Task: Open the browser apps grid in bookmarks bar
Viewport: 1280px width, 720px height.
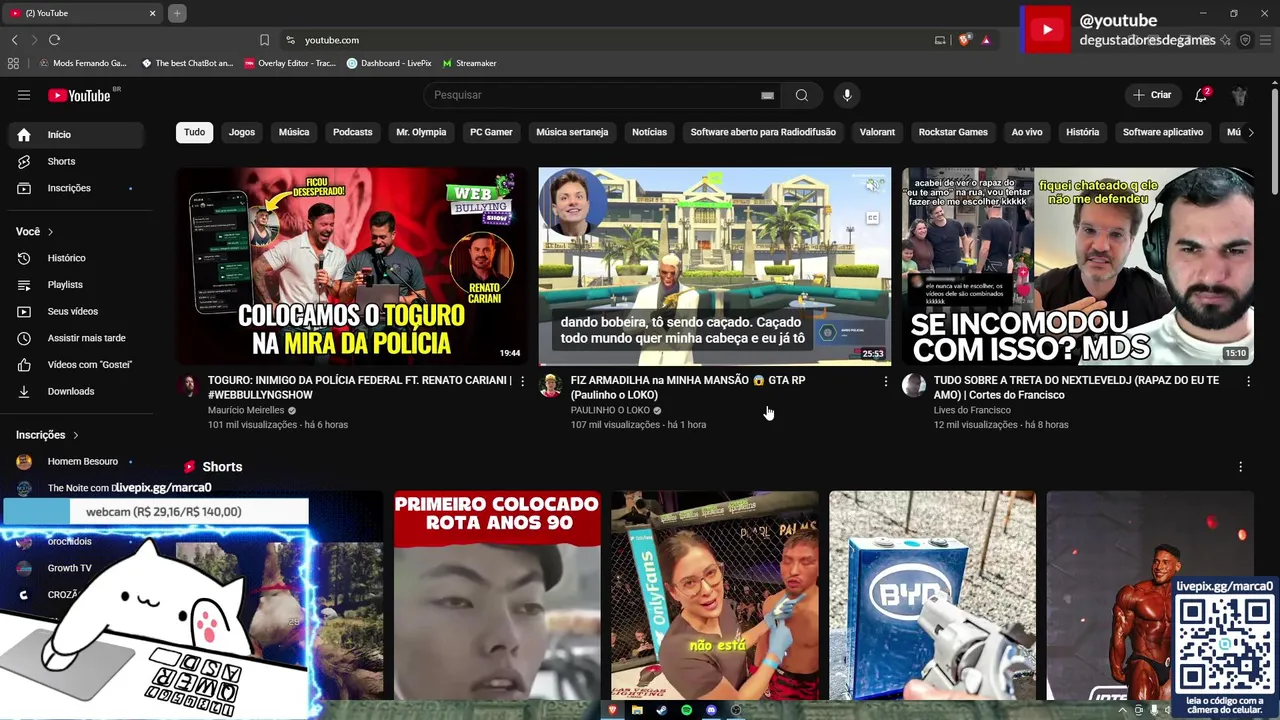Action: 13,63
